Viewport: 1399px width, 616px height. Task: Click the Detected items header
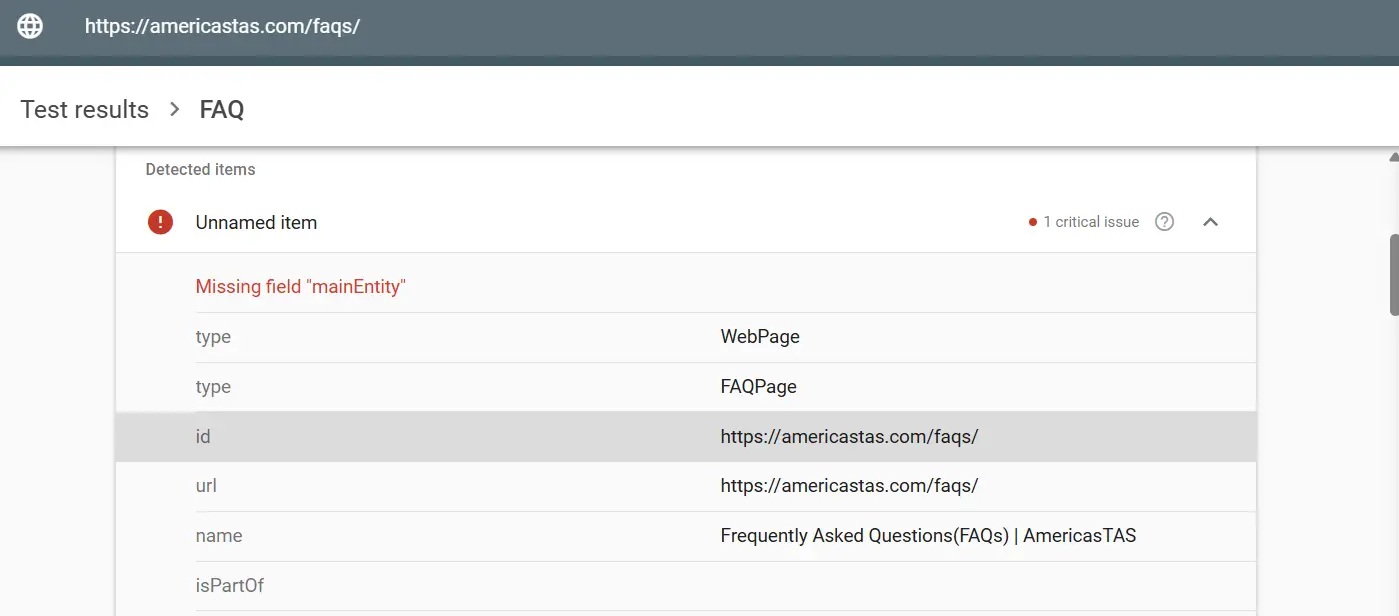click(200, 169)
